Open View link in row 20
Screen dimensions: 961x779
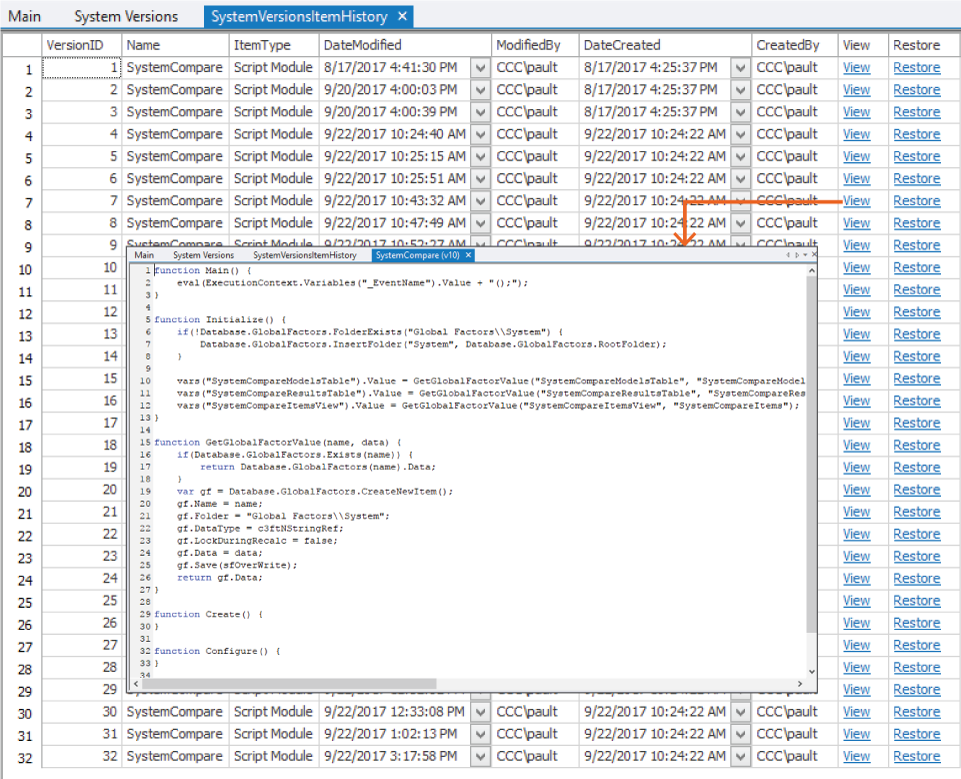[x=856, y=490]
